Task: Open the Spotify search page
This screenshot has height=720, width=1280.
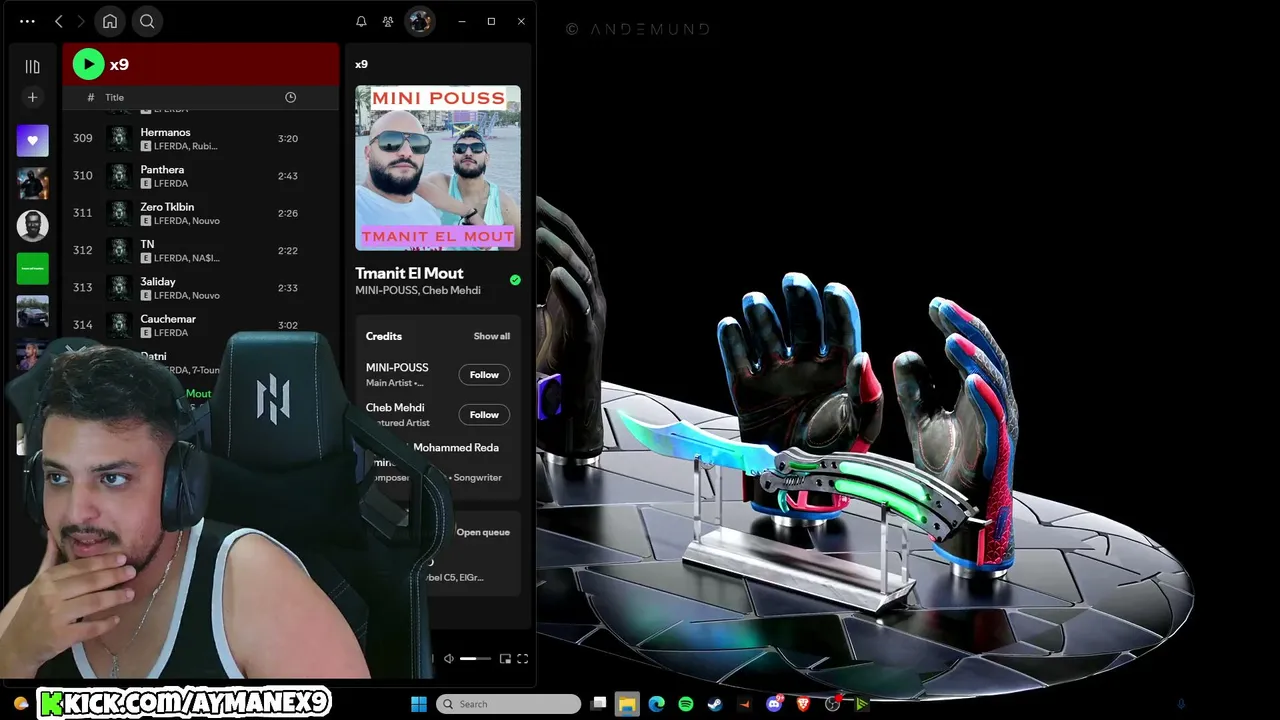Action: point(147,21)
